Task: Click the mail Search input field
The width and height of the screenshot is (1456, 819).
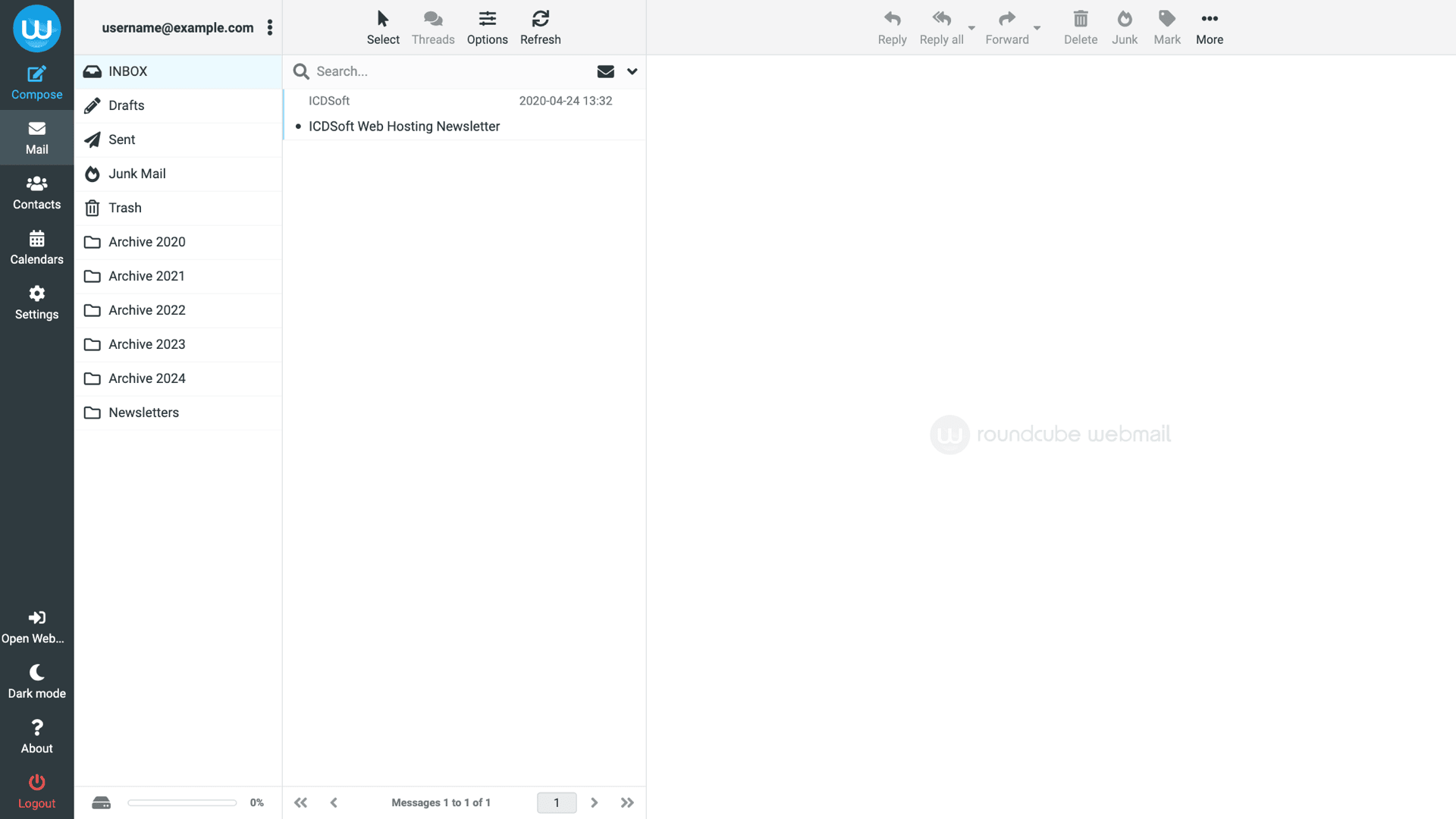Action: coord(447,71)
